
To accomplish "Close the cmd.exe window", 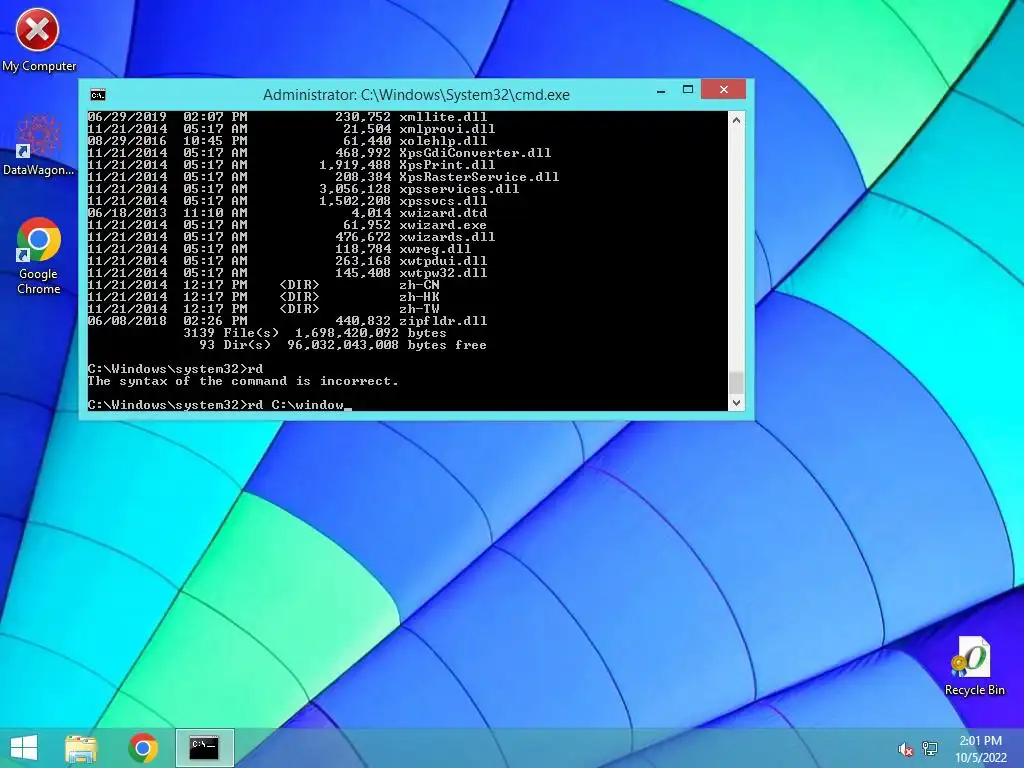I will coord(724,89).
